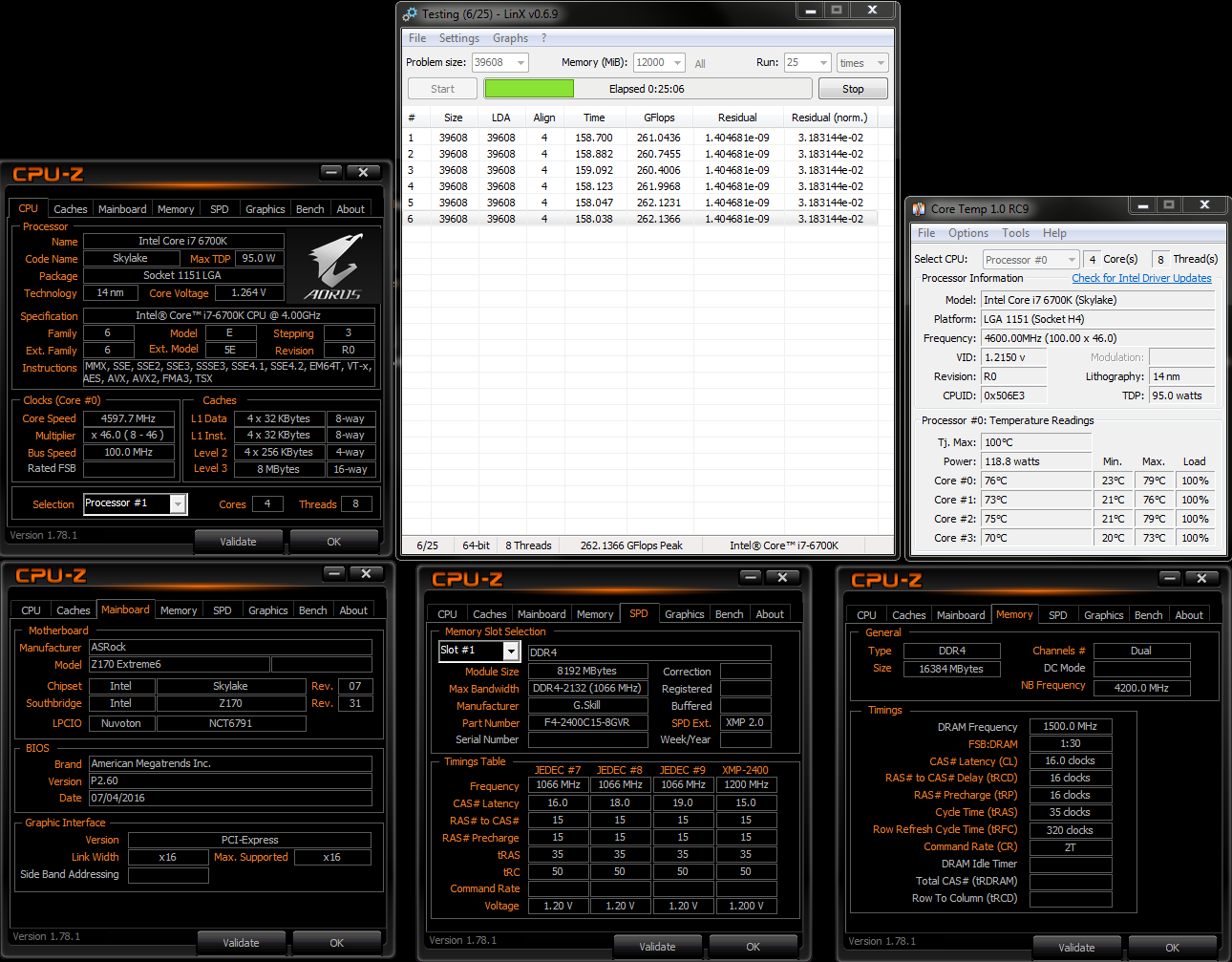Image resolution: width=1232 pixels, height=962 pixels.
Task: Click XMP-2400 column header in Timings Table
Action: pos(745,770)
